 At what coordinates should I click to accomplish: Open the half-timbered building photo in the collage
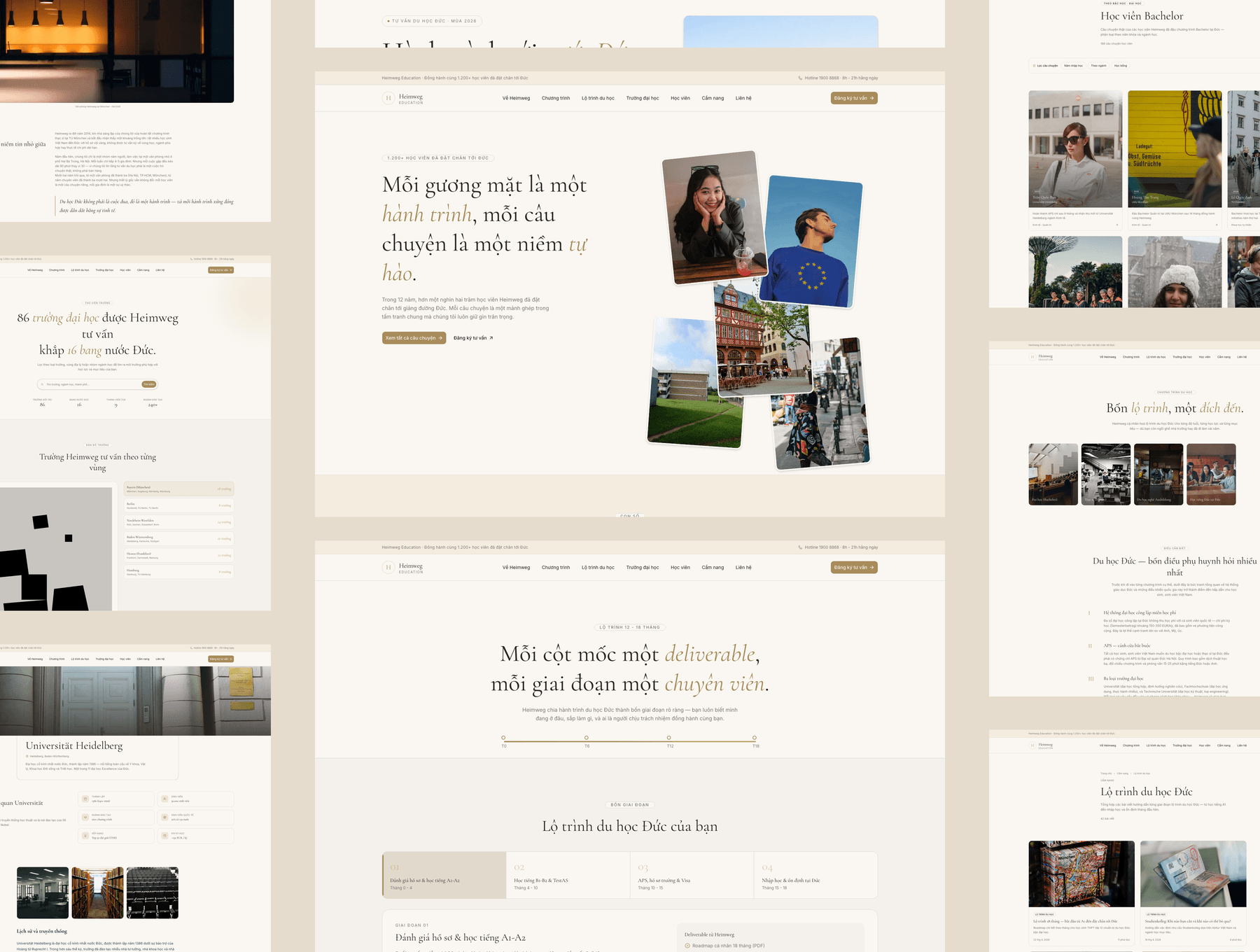pos(763,337)
